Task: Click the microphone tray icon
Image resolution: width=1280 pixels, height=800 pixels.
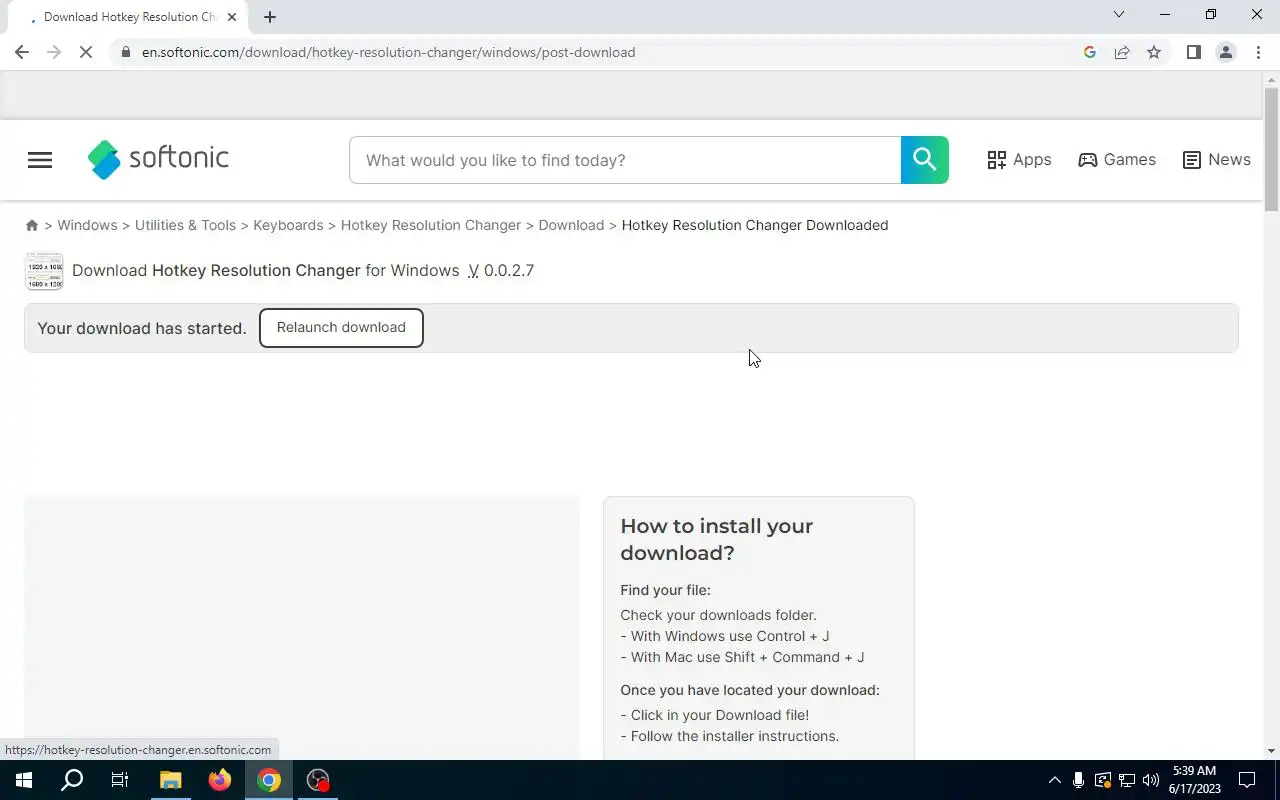Action: pyautogui.click(x=1079, y=780)
